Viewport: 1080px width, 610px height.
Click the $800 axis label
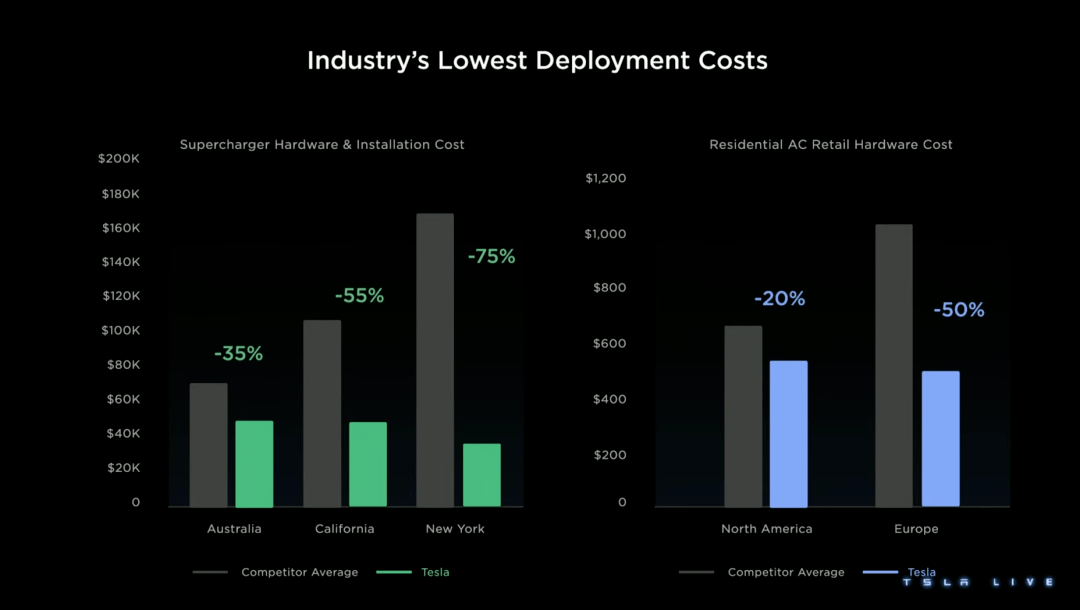[610, 288]
